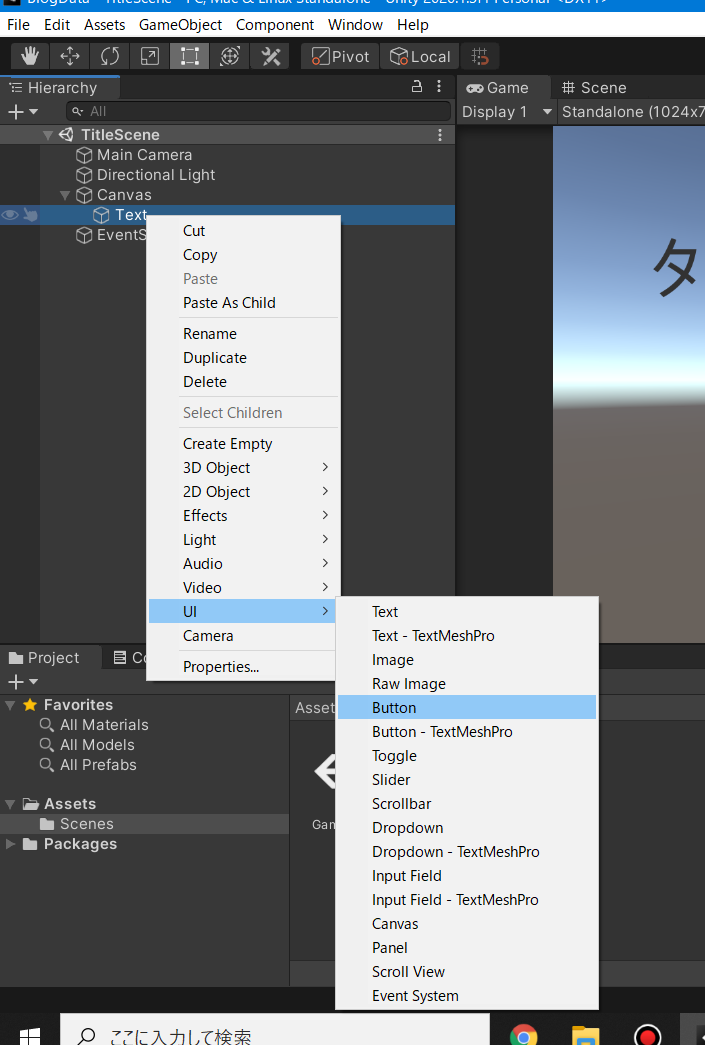Open Hierarchy create plus dropdown

[x=23, y=111]
